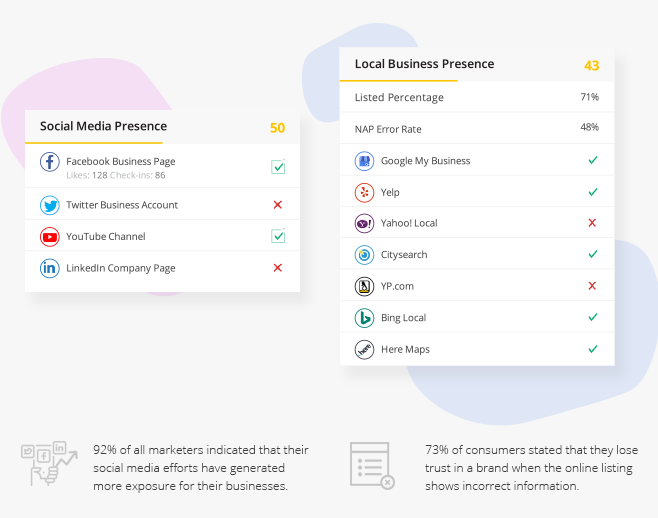Select the Social Media Presence heading
The width and height of the screenshot is (658, 518).
point(103,127)
